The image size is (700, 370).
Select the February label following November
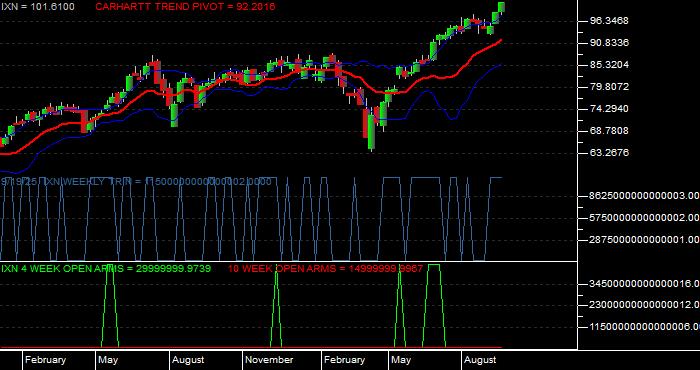[345, 360]
